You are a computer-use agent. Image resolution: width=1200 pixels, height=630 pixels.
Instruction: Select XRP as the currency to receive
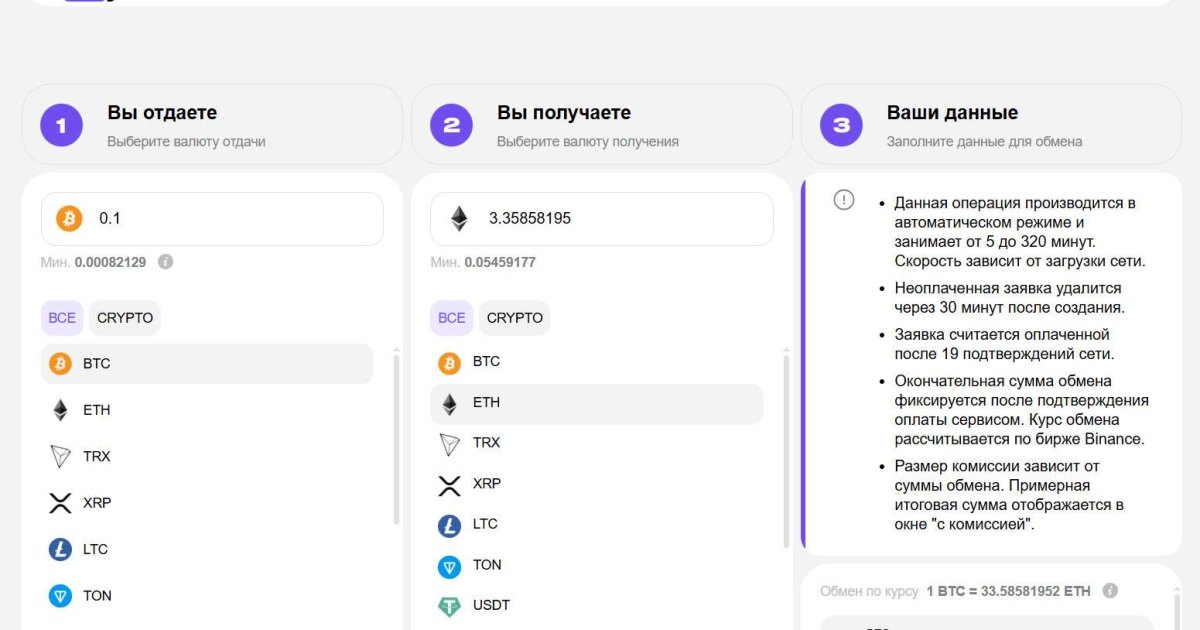coord(597,484)
